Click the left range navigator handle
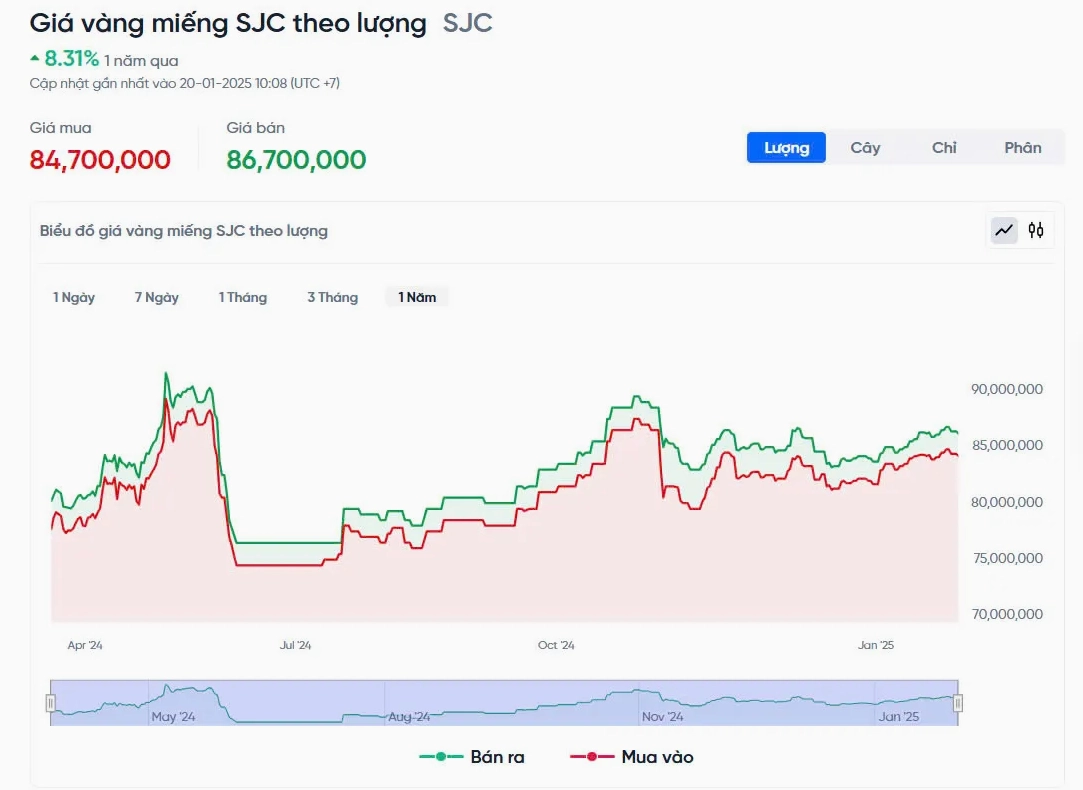1083x790 pixels. pyautogui.click(x=51, y=703)
